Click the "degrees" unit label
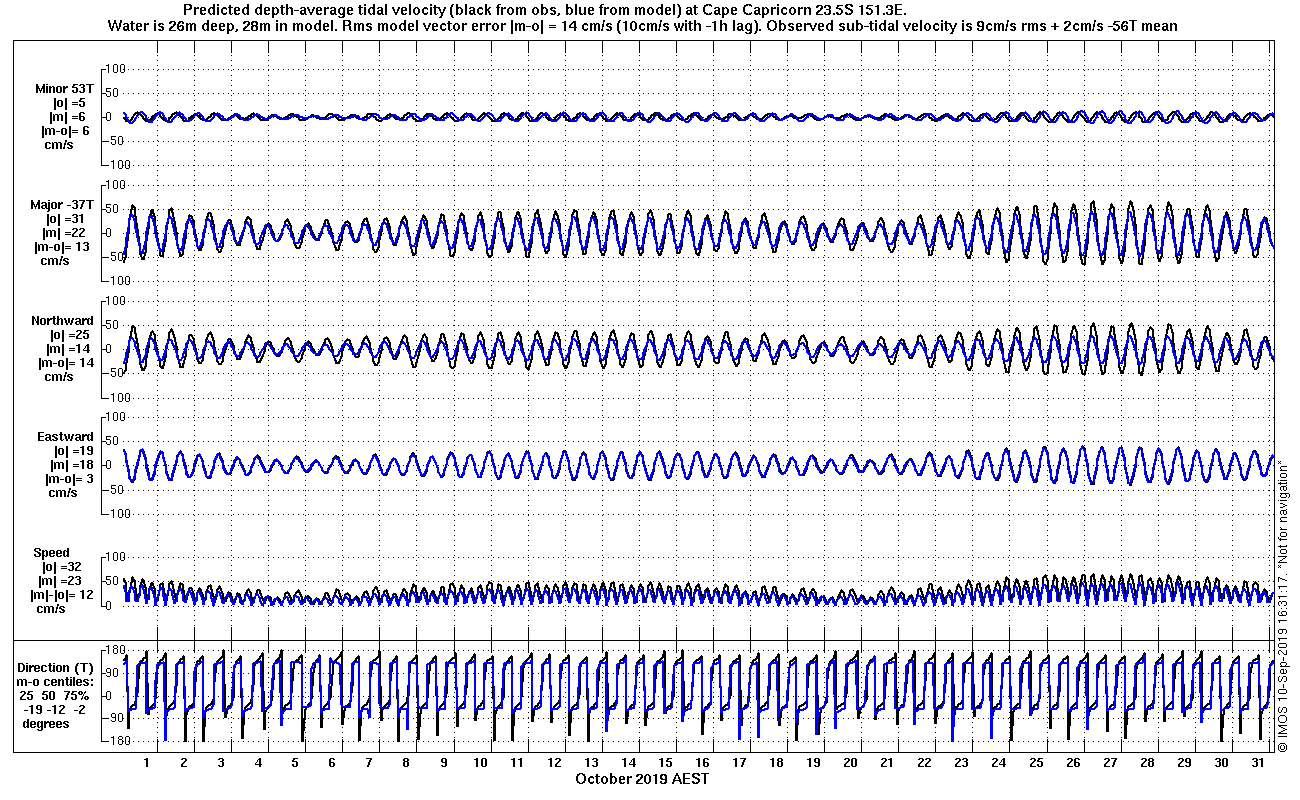 point(46,723)
